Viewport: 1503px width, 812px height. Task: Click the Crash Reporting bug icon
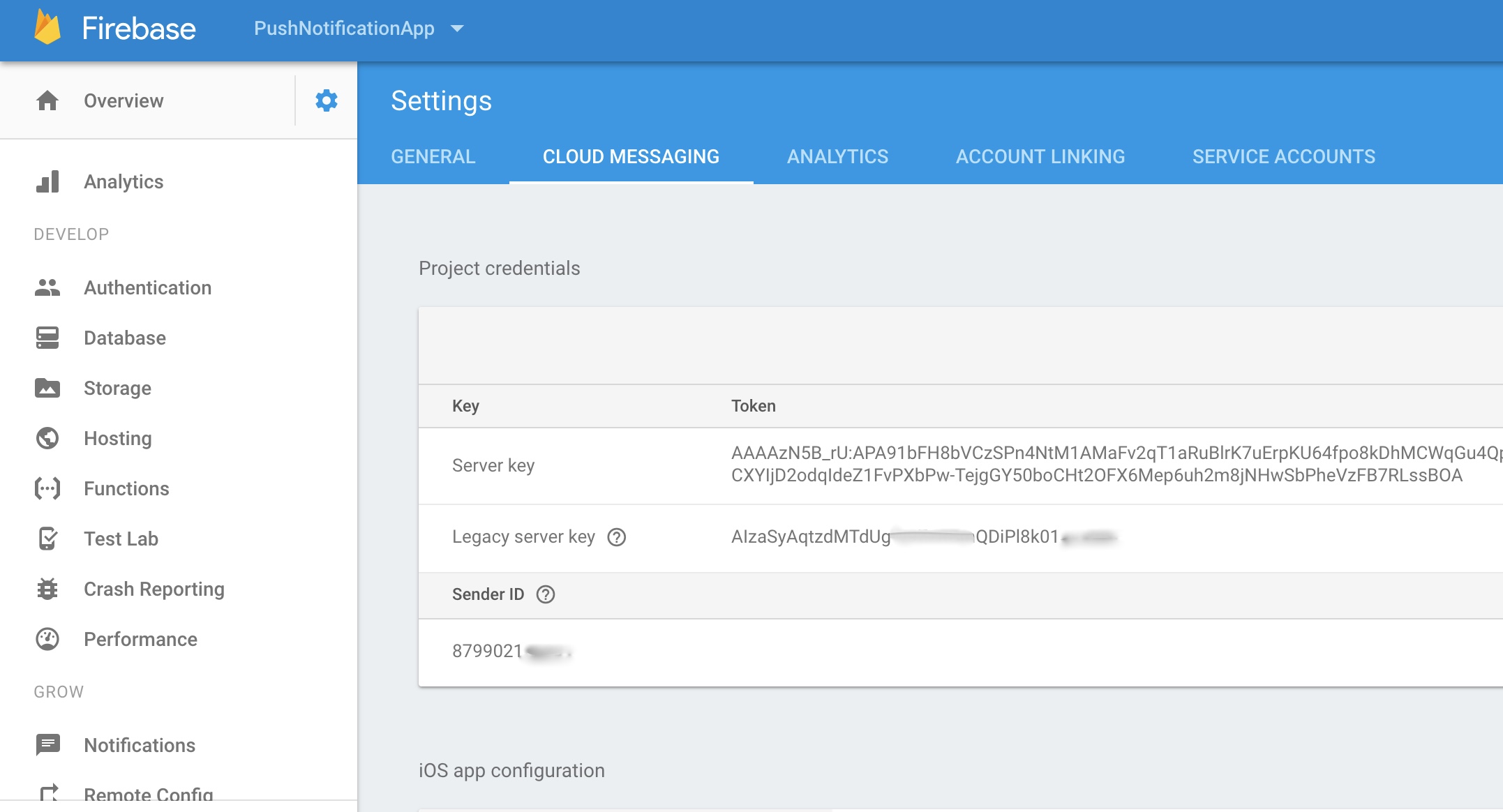tap(47, 589)
